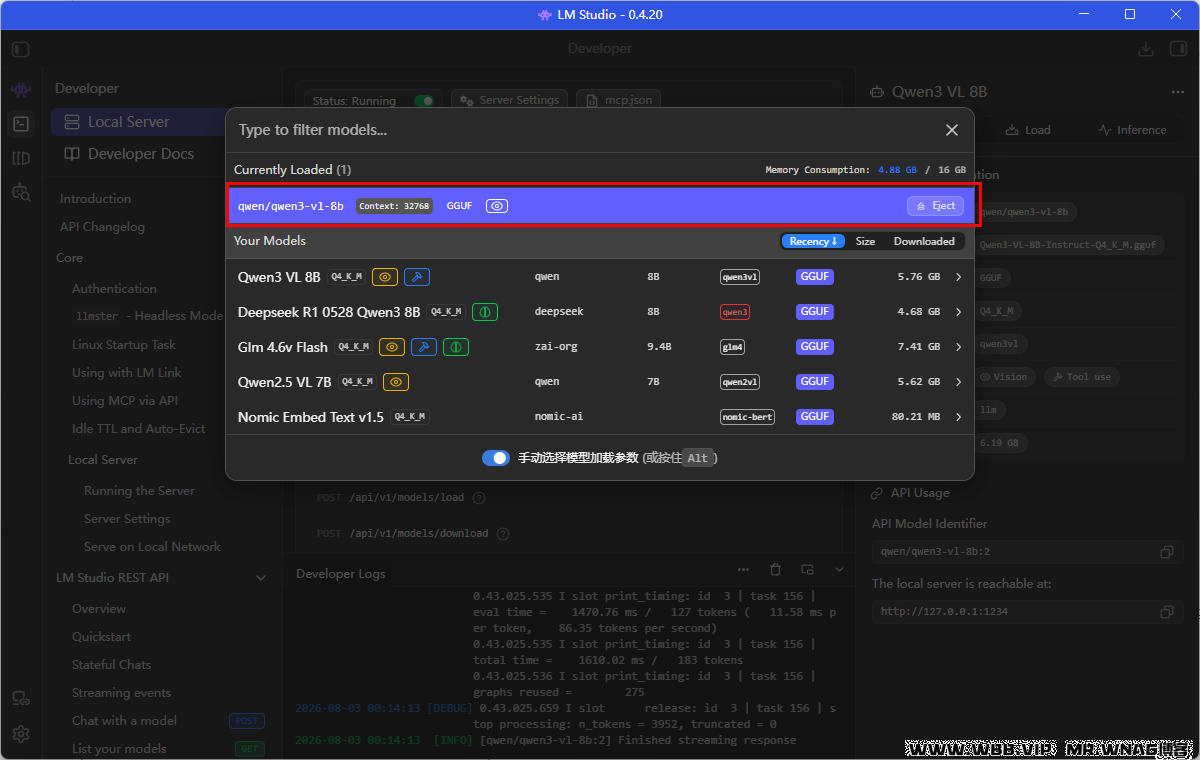Screen dimensions: 1200x760
Task: Click the tool-use hammer badge for Glm 4.6v Flash
Action: pyautogui.click(x=424, y=347)
